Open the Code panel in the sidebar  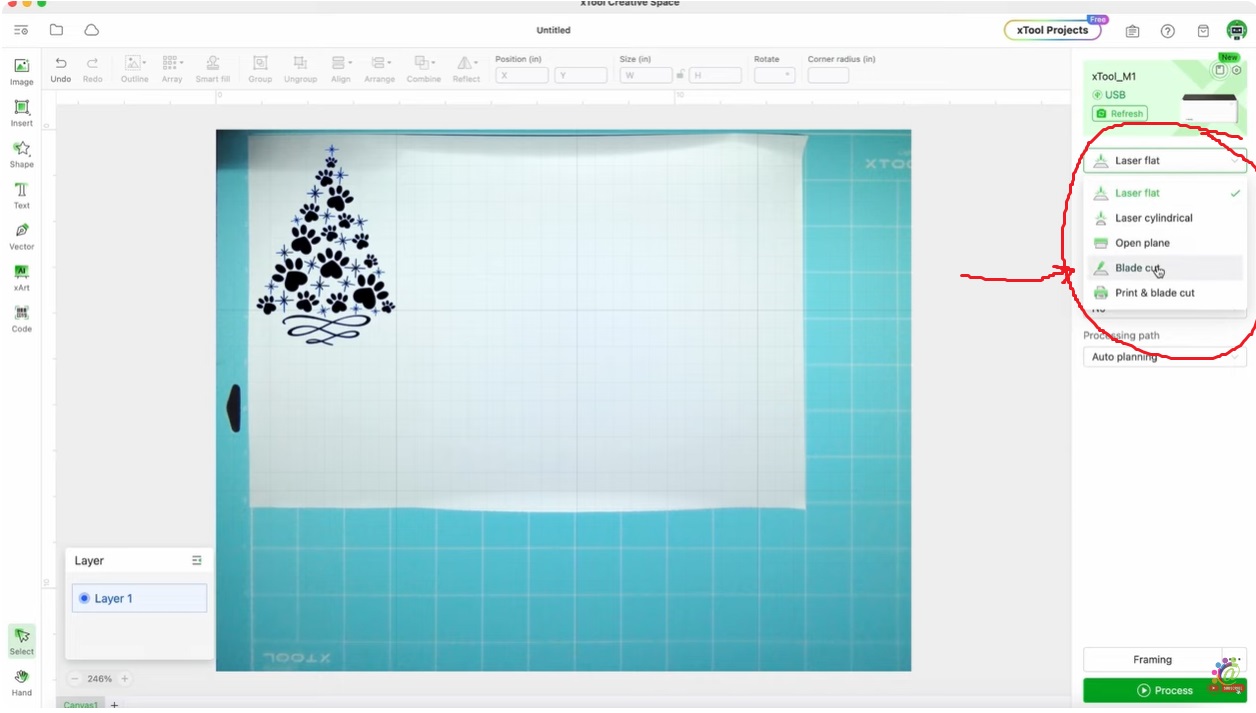(21, 315)
